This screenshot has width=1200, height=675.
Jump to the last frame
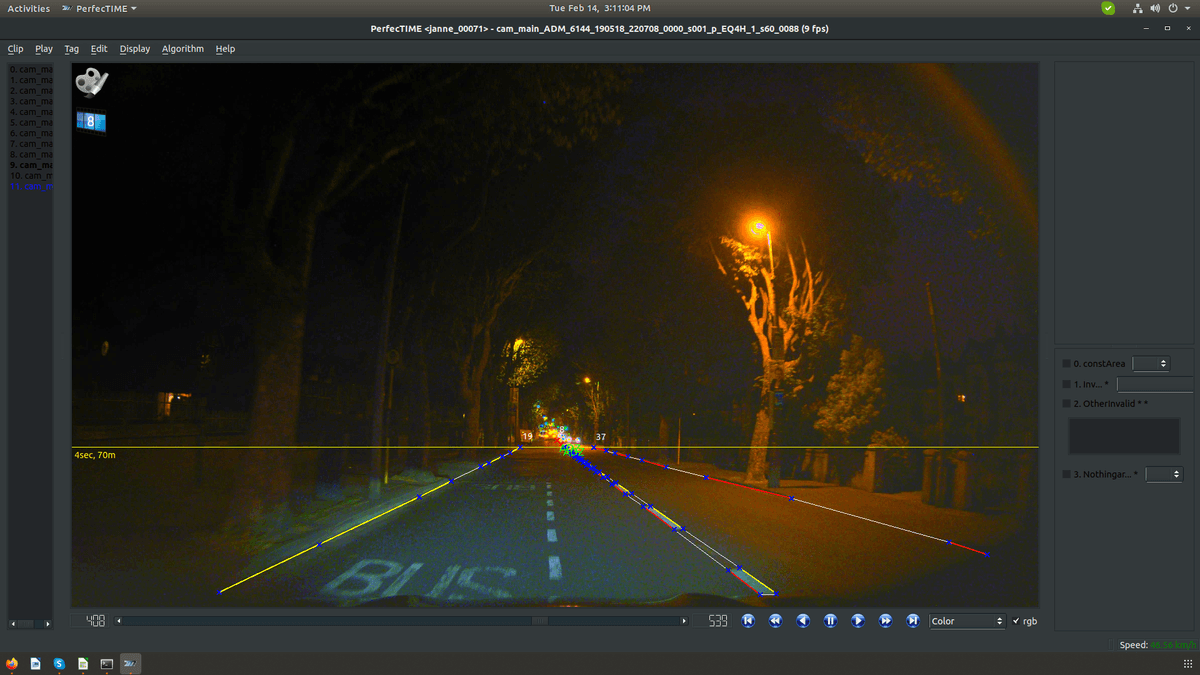pyautogui.click(x=912, y=621)
